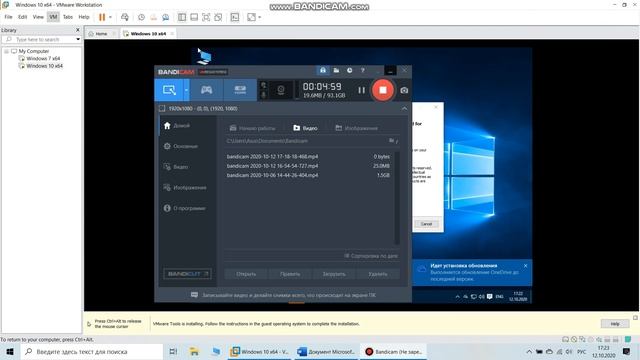Click the Bandicam file list scrollbar
The width and height of the screenshot is (640, 360).
click(x=397, y=198)
